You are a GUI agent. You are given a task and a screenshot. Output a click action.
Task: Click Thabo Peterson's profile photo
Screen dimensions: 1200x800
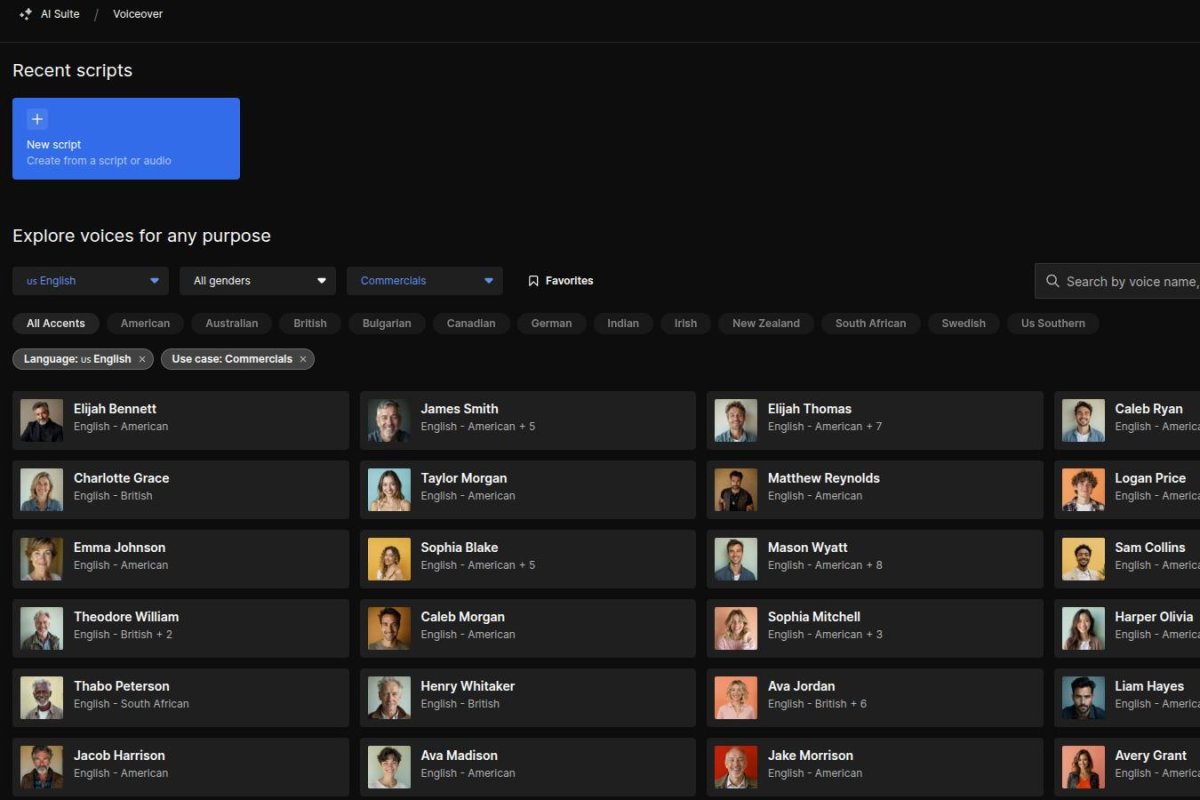pyautogui.click(x=41, y=698)
